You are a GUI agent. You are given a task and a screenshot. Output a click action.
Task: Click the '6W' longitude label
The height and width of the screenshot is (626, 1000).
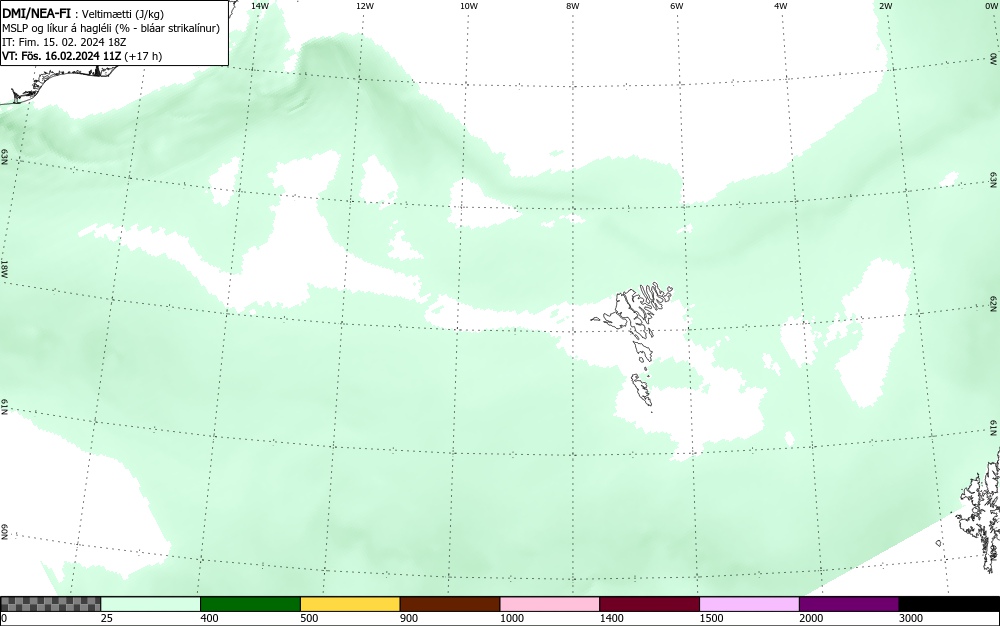click(677, 5)
